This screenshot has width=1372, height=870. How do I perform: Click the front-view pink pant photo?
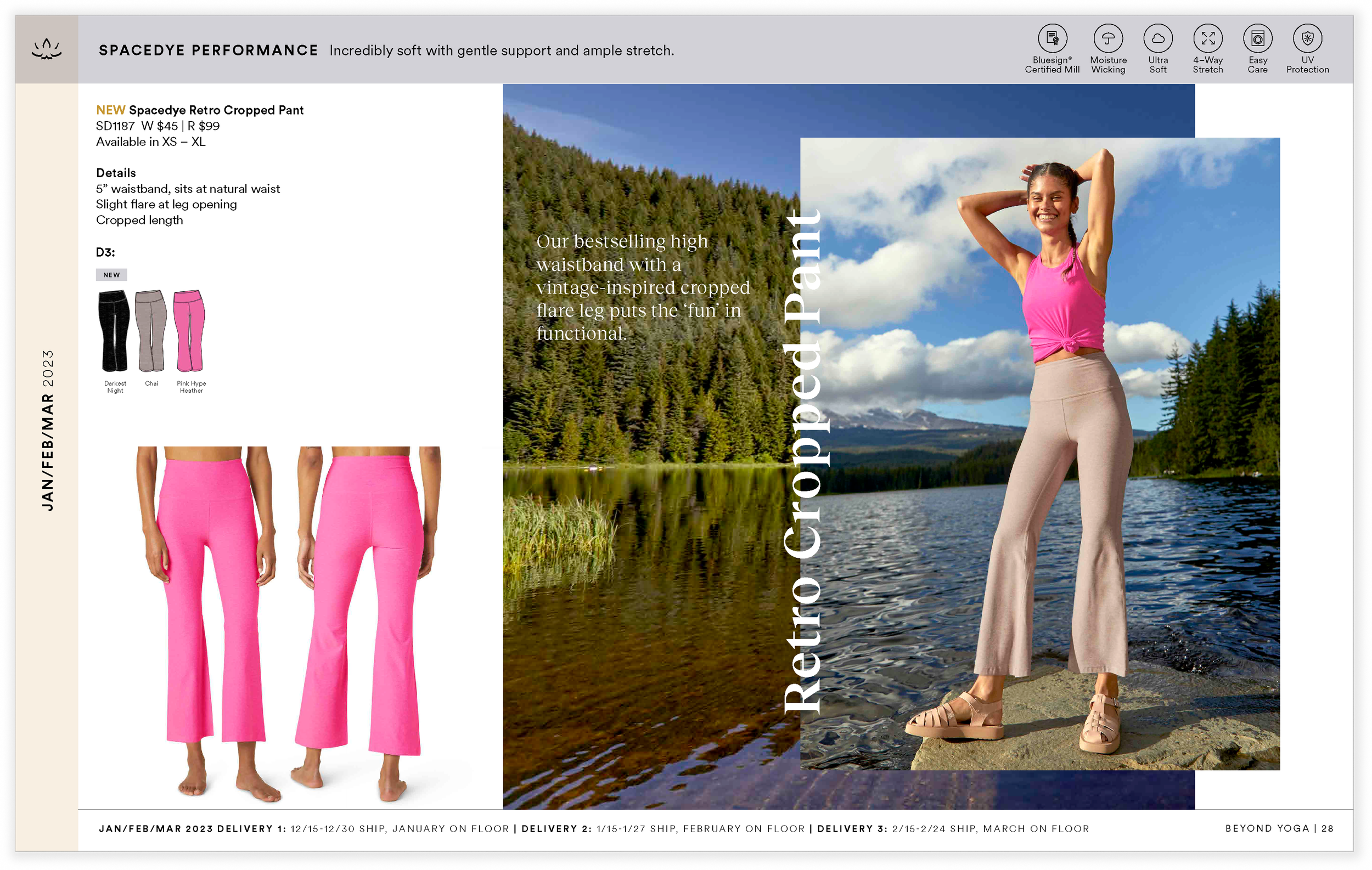(208, 624)
